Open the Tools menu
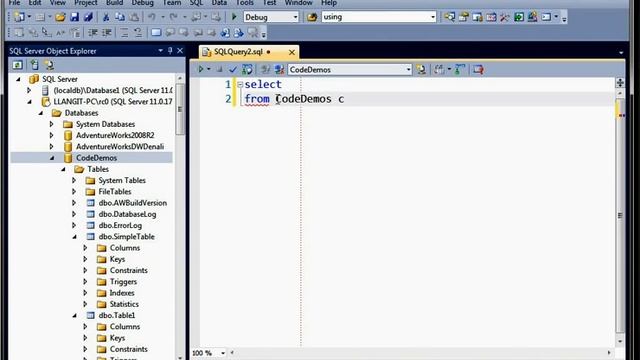 tap(244, 3)
